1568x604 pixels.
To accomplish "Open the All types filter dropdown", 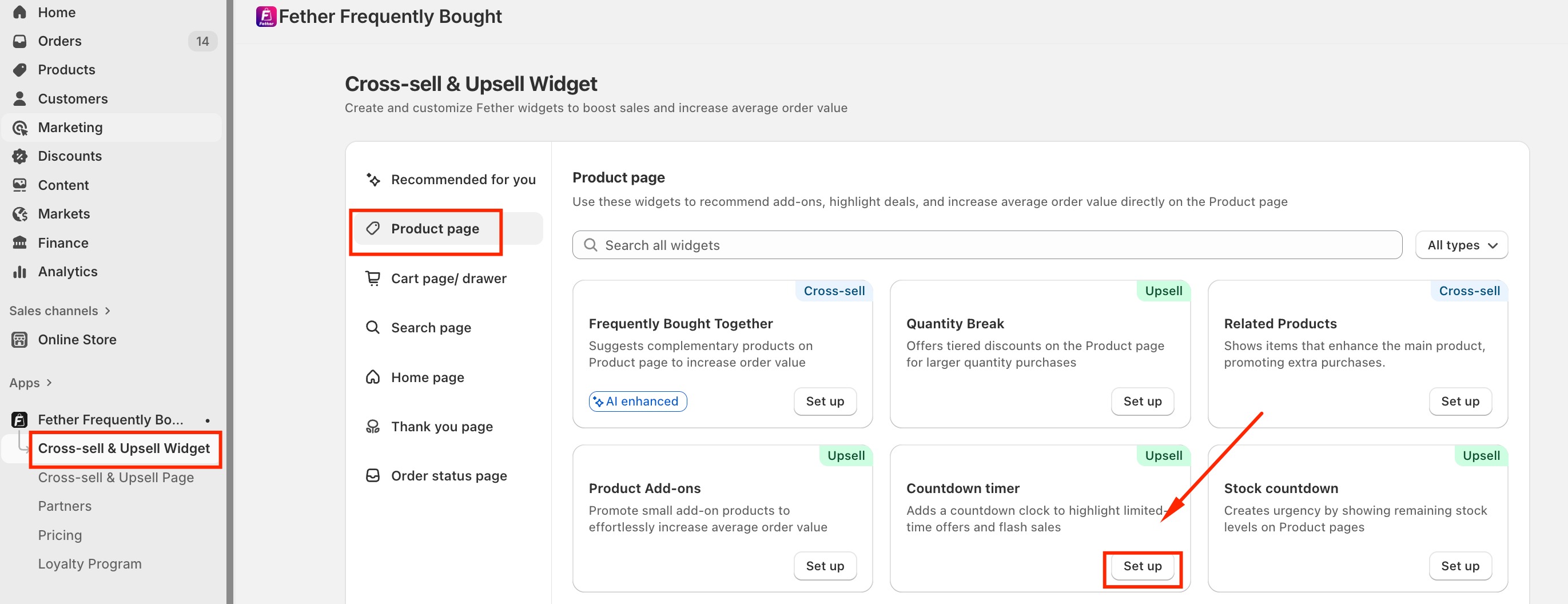I will [x=1462, y=245].
